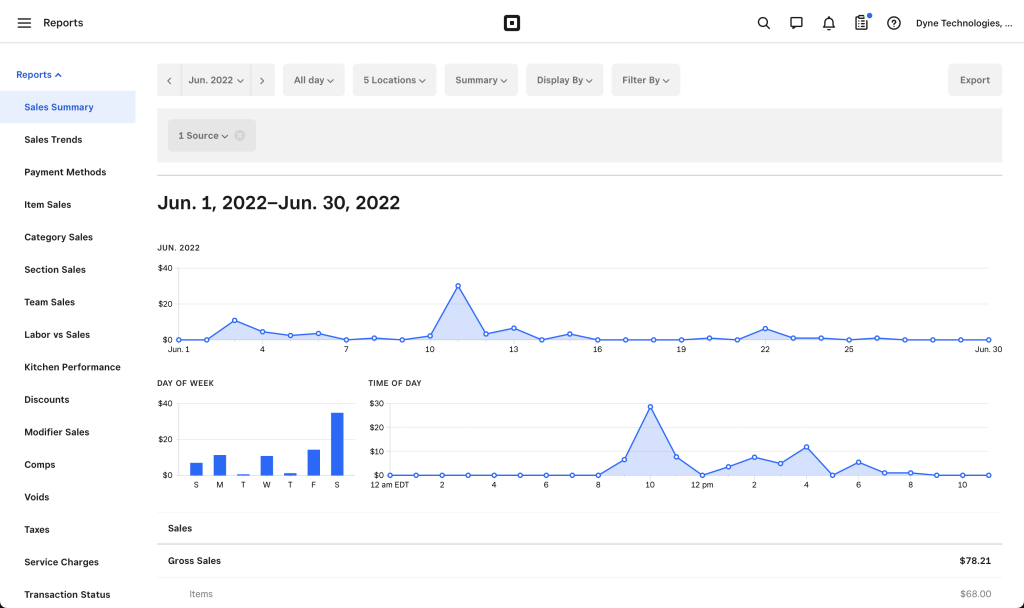Expand the 5 Locations dropdown
This screenshot has width=1024, height=608.
pos(394,80)
